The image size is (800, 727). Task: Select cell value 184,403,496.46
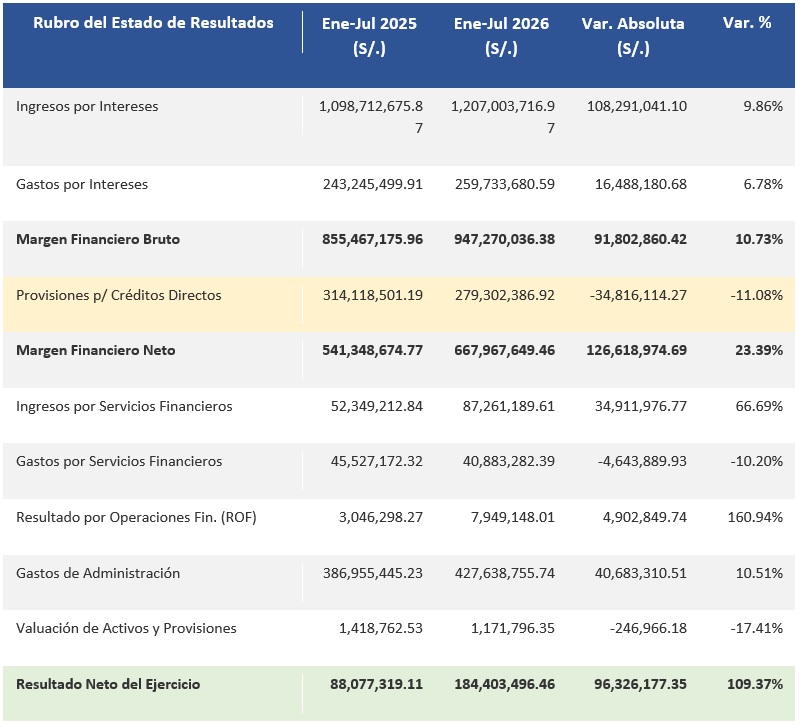pyautogui.click(x=505, y=684)
